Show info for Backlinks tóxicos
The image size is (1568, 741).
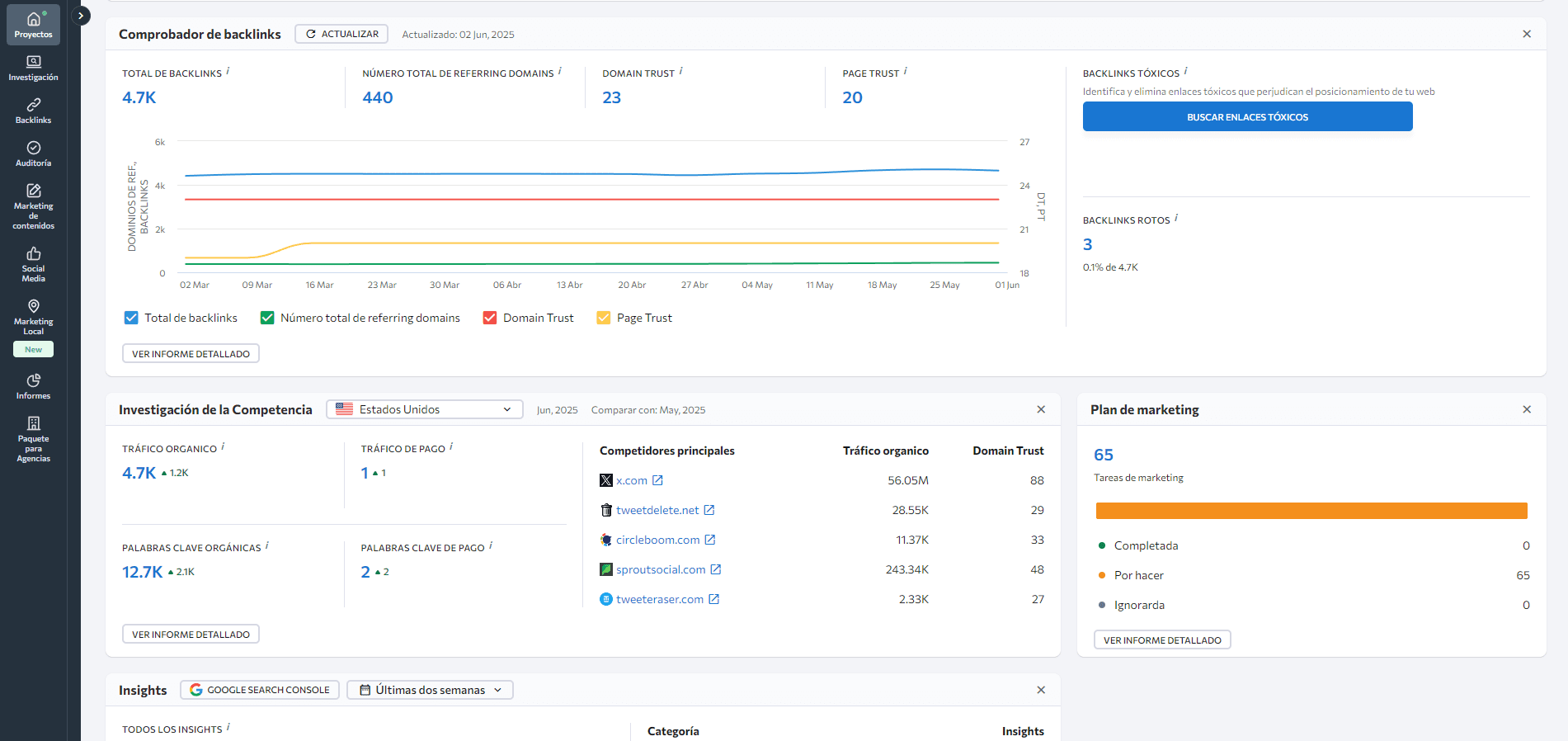tap(1185, 72)
